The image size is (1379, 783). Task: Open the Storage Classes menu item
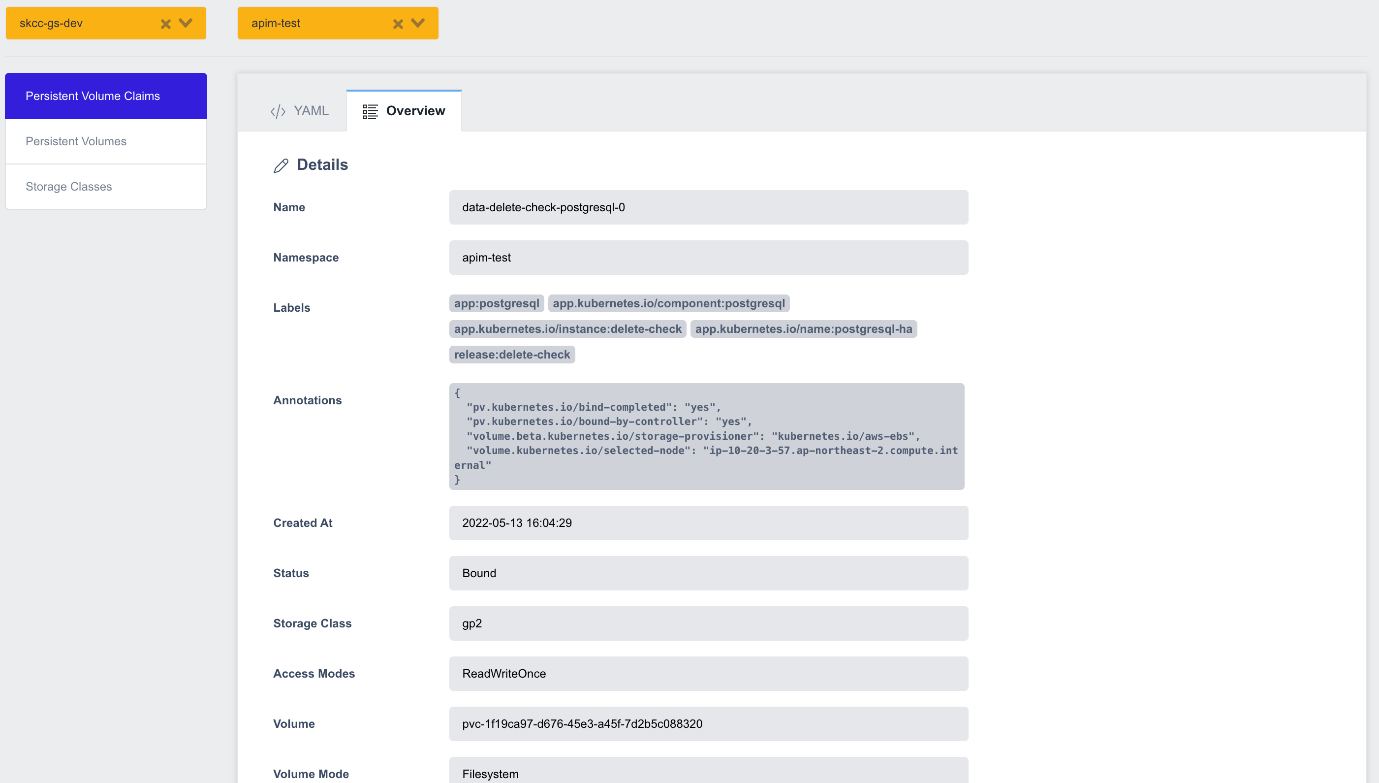coord(106,187)
